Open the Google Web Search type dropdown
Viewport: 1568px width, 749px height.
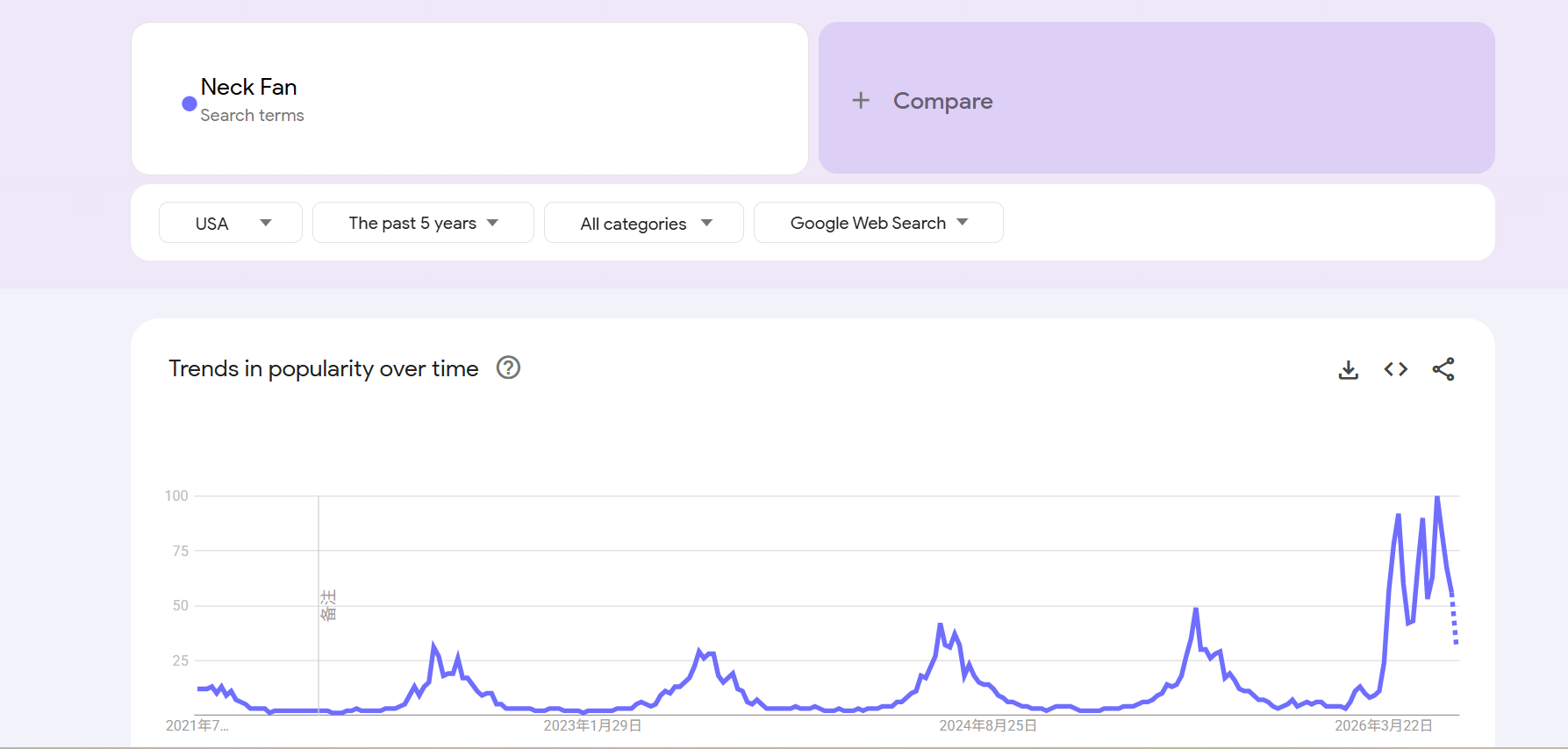pyautogui.click(x=878, y=223)
